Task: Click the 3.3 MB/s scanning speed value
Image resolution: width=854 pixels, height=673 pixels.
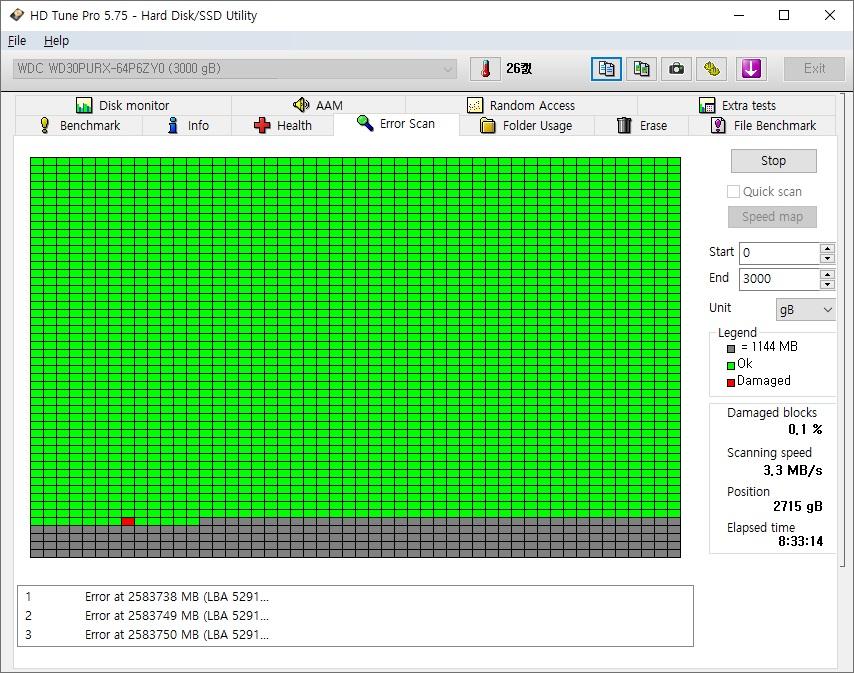Action: click(792, 470)
